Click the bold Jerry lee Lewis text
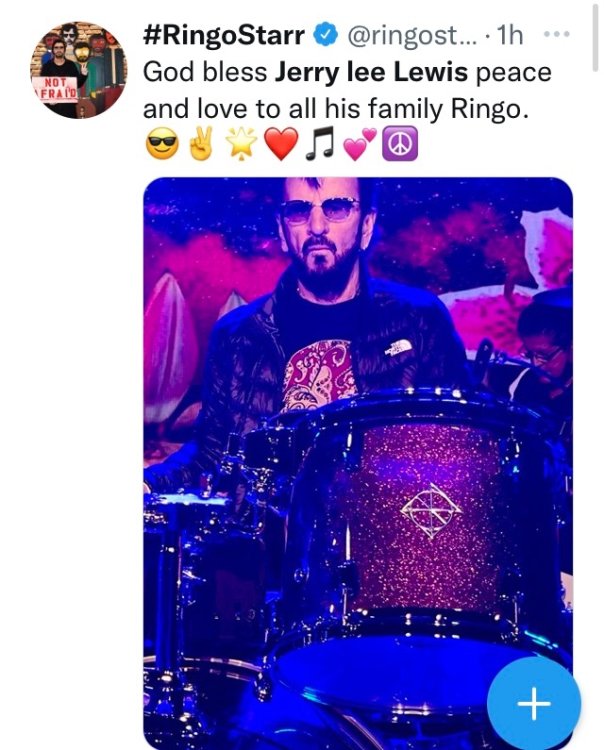This screenshot has width=604, height=750. [371, 72]
